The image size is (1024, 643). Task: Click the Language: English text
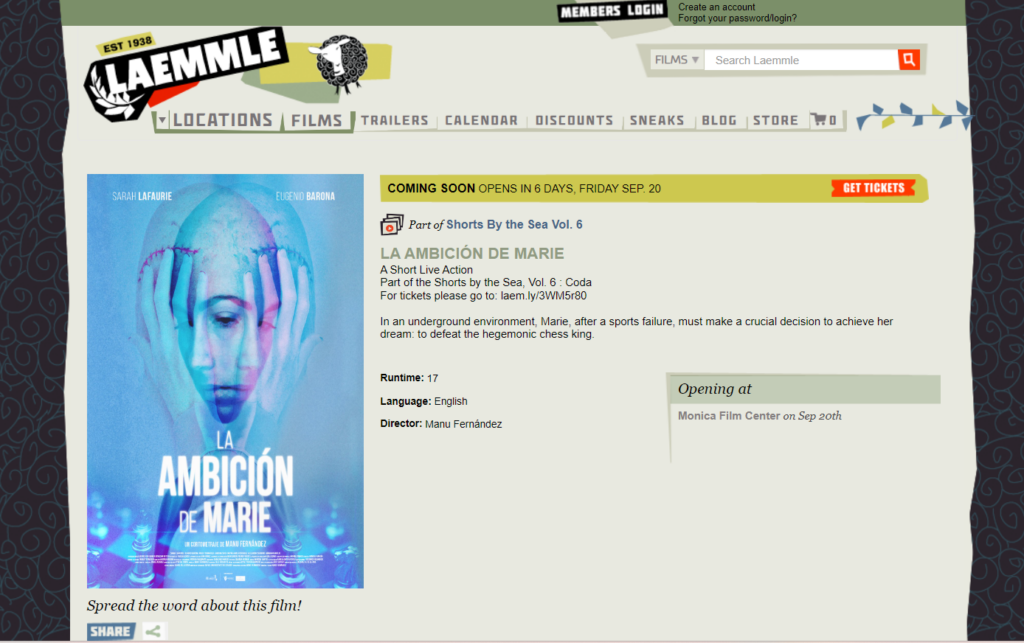click(424, 401)
